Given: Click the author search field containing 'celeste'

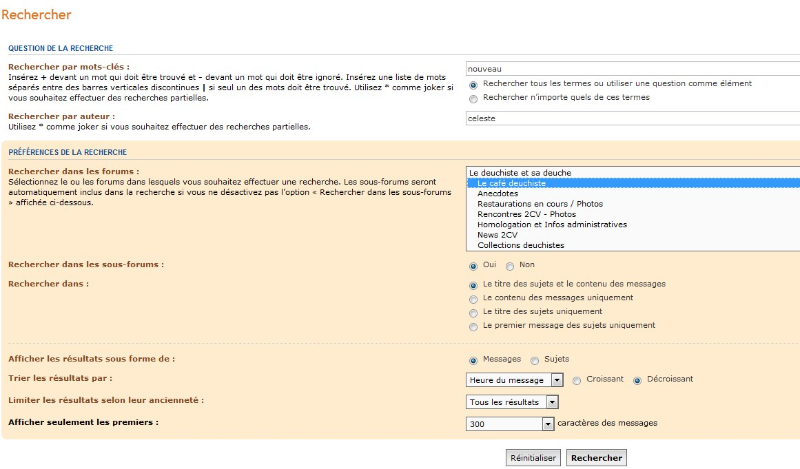Looking at the screenshot, I should click(632, 117).
